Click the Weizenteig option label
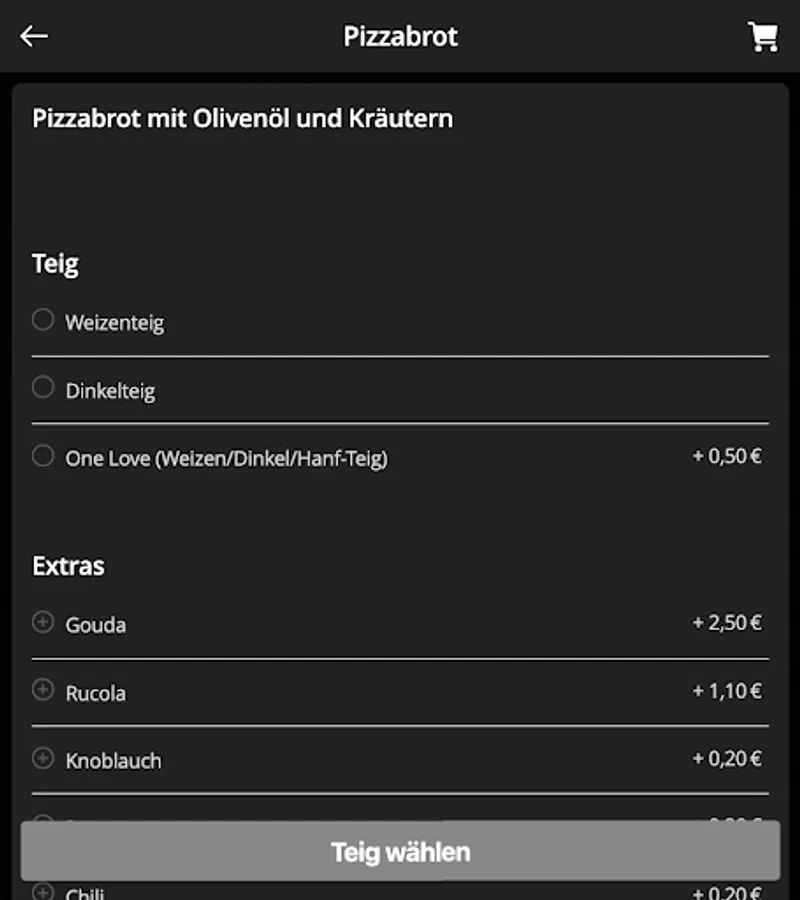The width and height of the screenshot is (800, 900). pos(115,323)
